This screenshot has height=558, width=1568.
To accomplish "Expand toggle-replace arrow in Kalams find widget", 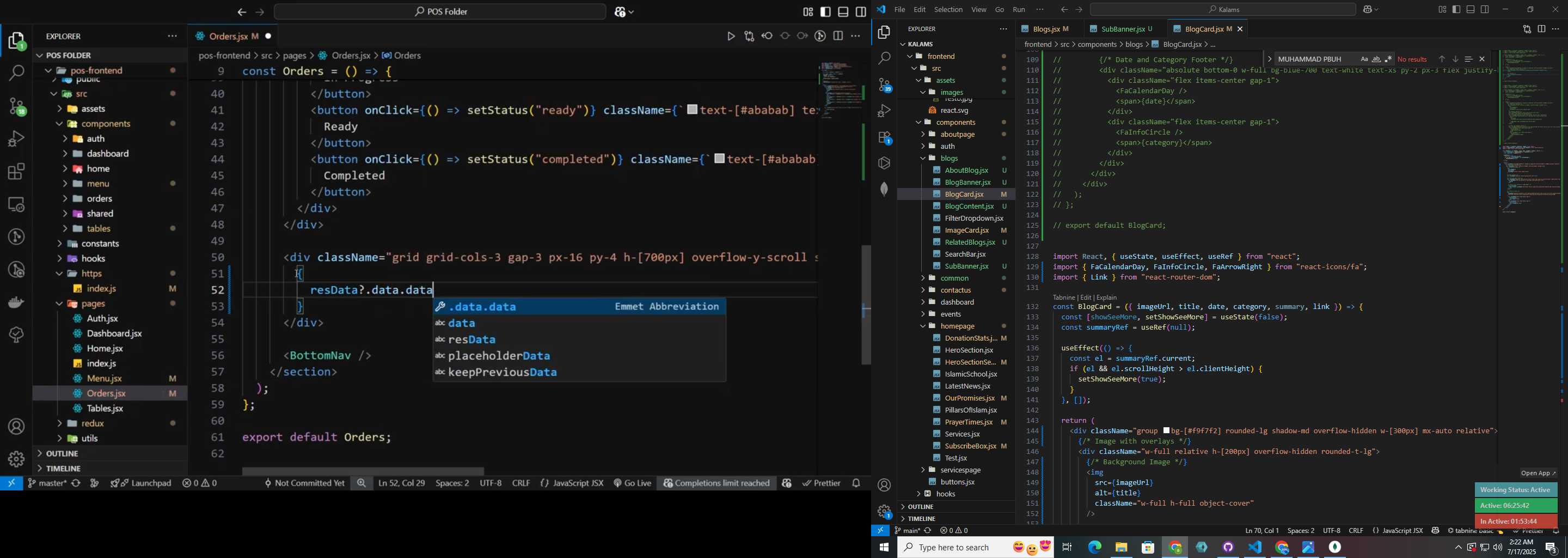I will click(x=1269, y=59).
